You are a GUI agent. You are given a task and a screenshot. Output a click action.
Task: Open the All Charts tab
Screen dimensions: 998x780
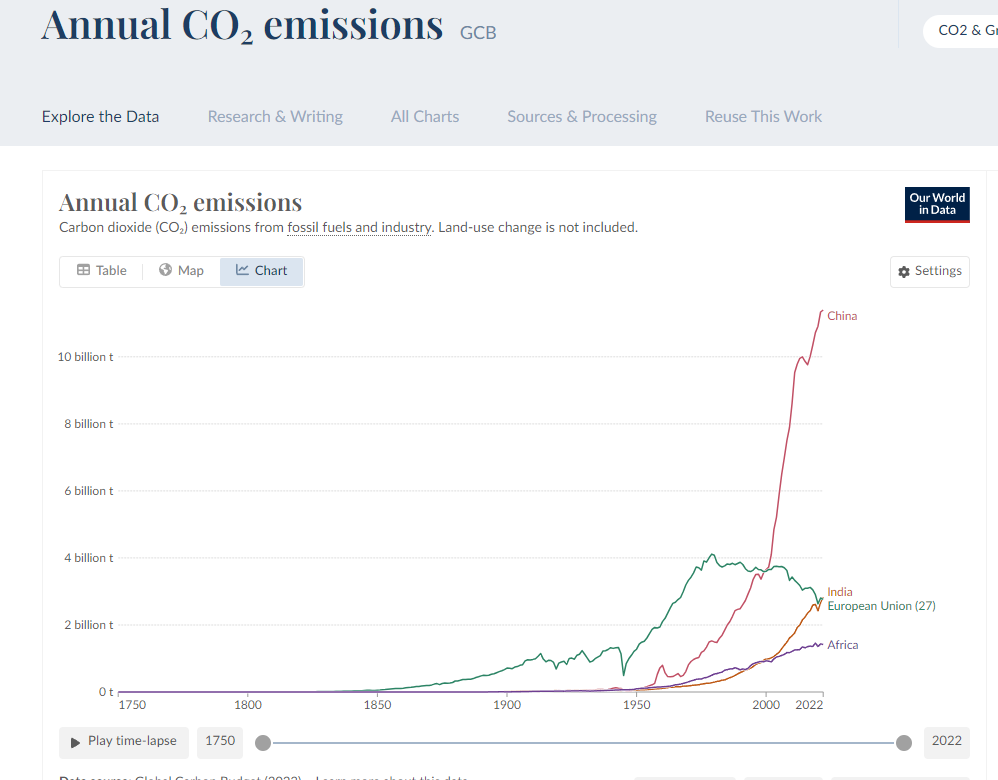point(425,117)
